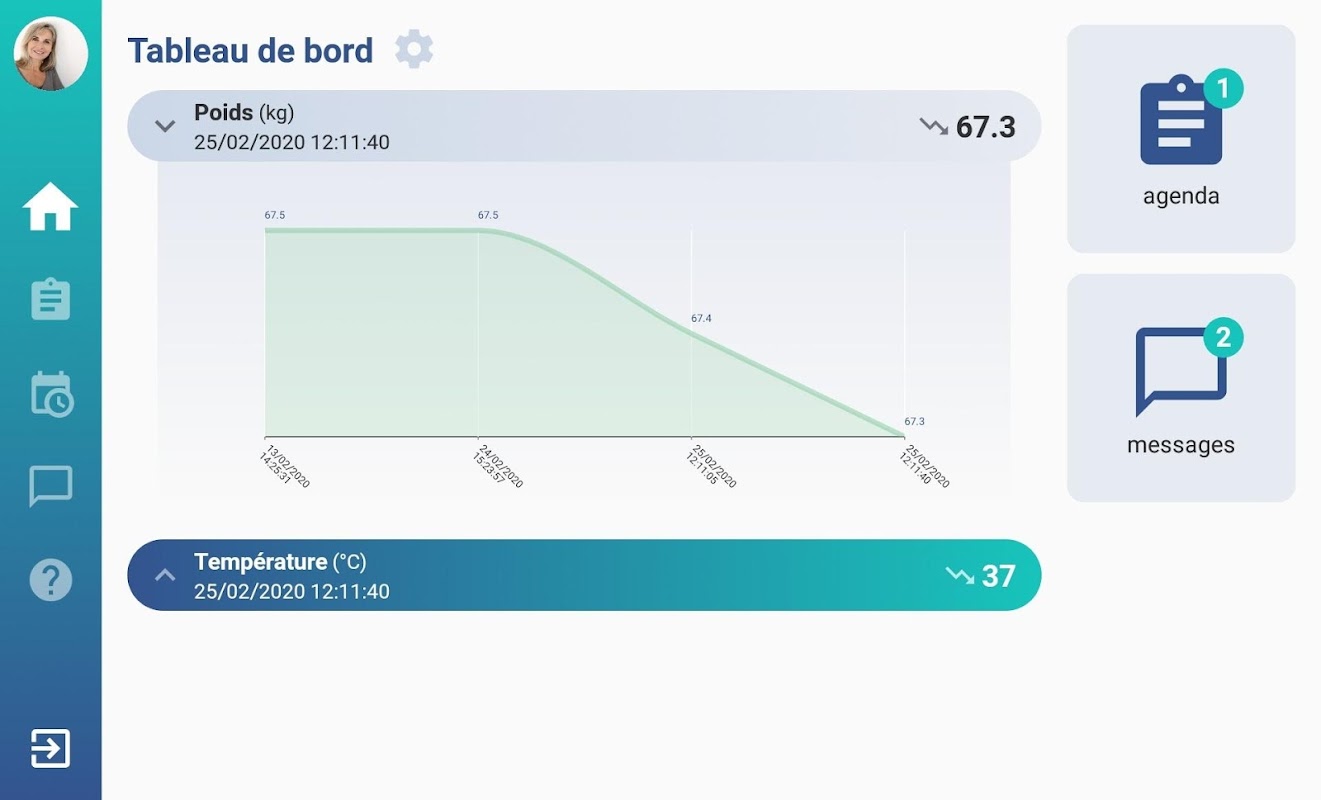Click the logout icon in sidebar
The width and height of the screenshot is (1321, 800).
pos(50,748)
